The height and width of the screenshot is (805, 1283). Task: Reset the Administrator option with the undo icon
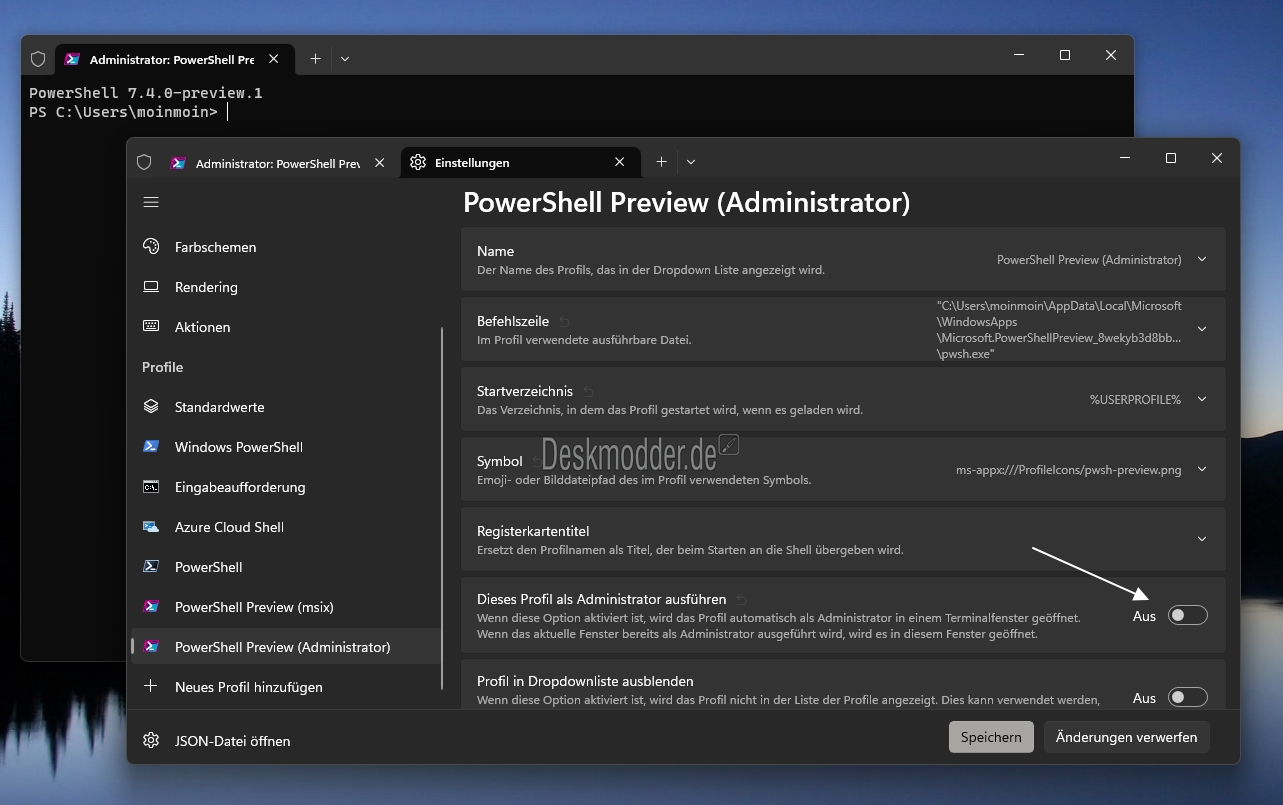741,599
